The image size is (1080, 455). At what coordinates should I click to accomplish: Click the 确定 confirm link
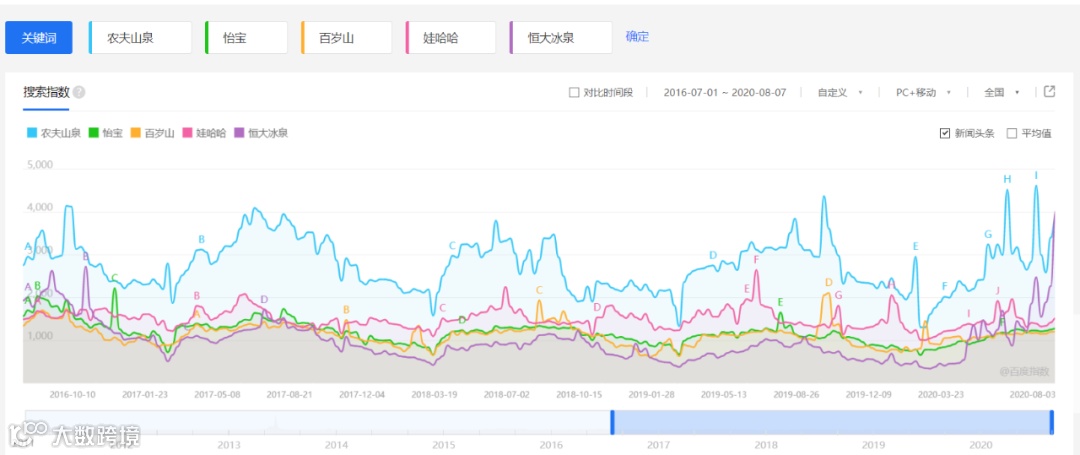637,37
